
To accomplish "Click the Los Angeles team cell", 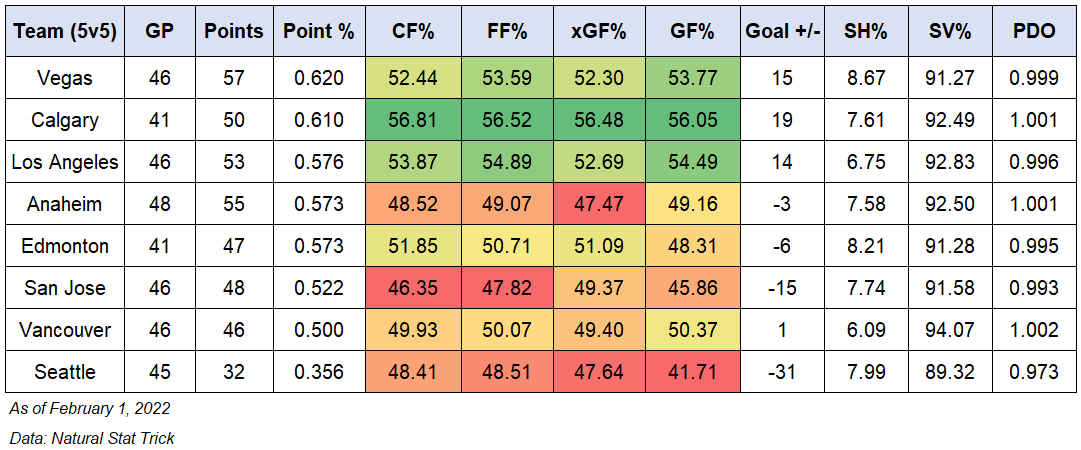I will pos(65,162).
